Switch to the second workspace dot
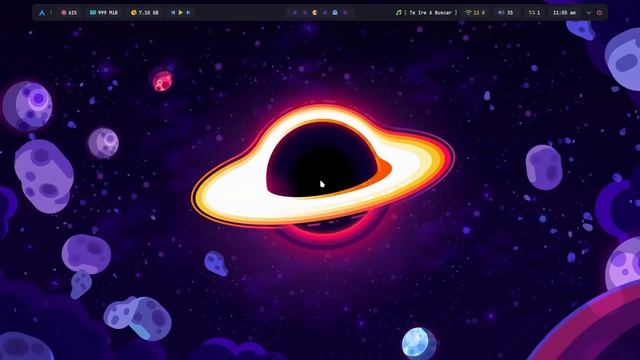 tap(305, 13)
